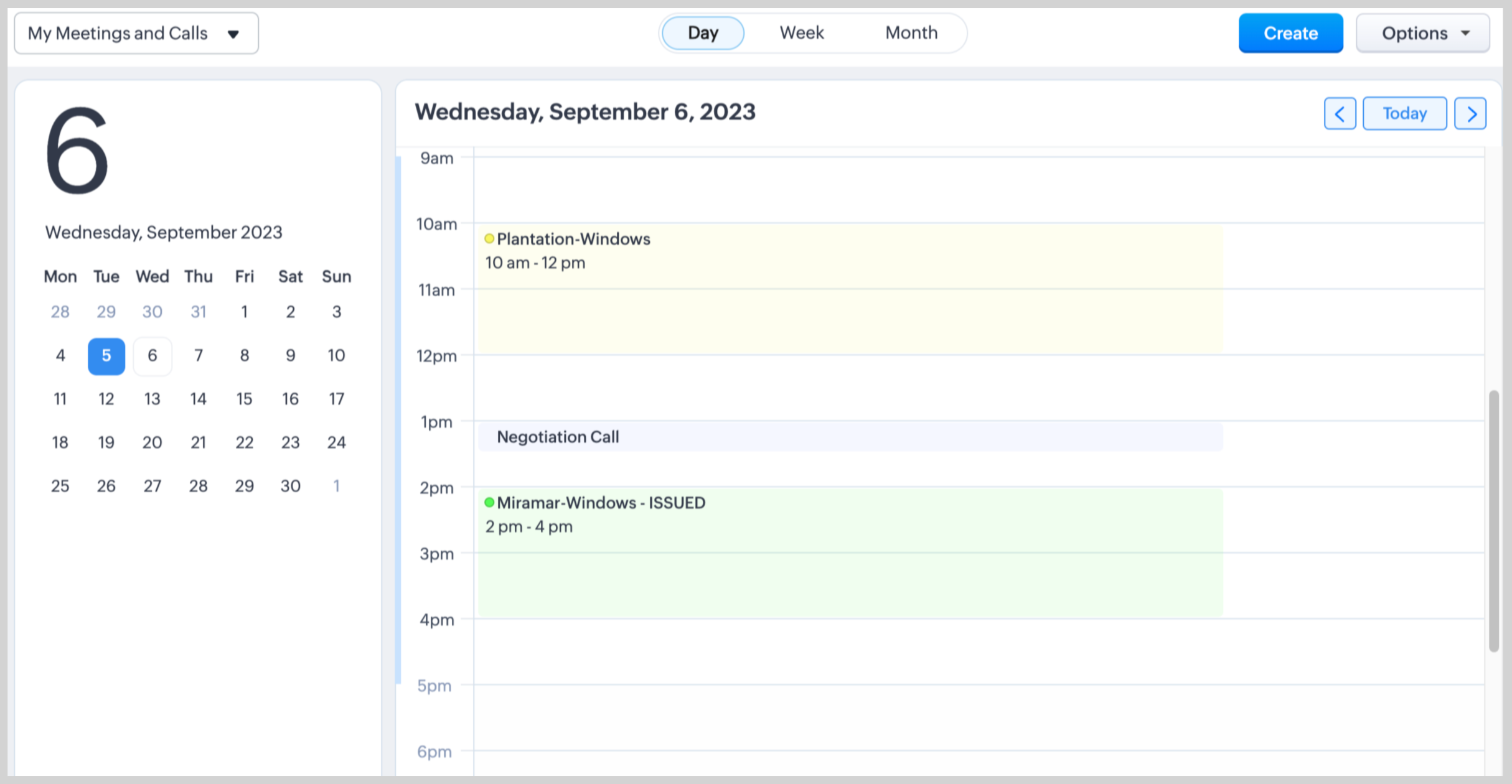Select September 15 in mini calendar
The width and height of the screenshot is (1512, 784).
(244, 399)
